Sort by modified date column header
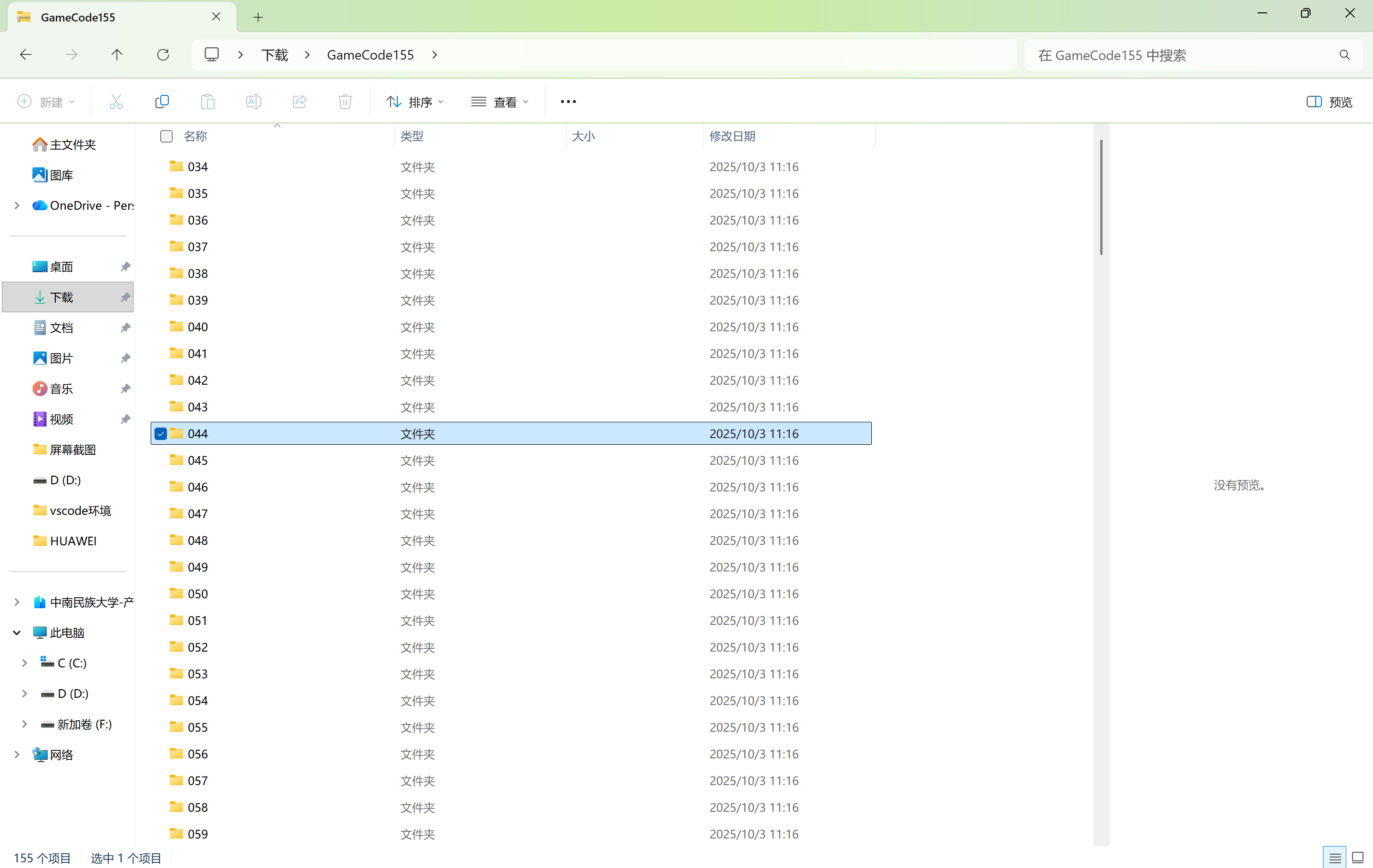1373x868 pixels. tap(732, 136)
